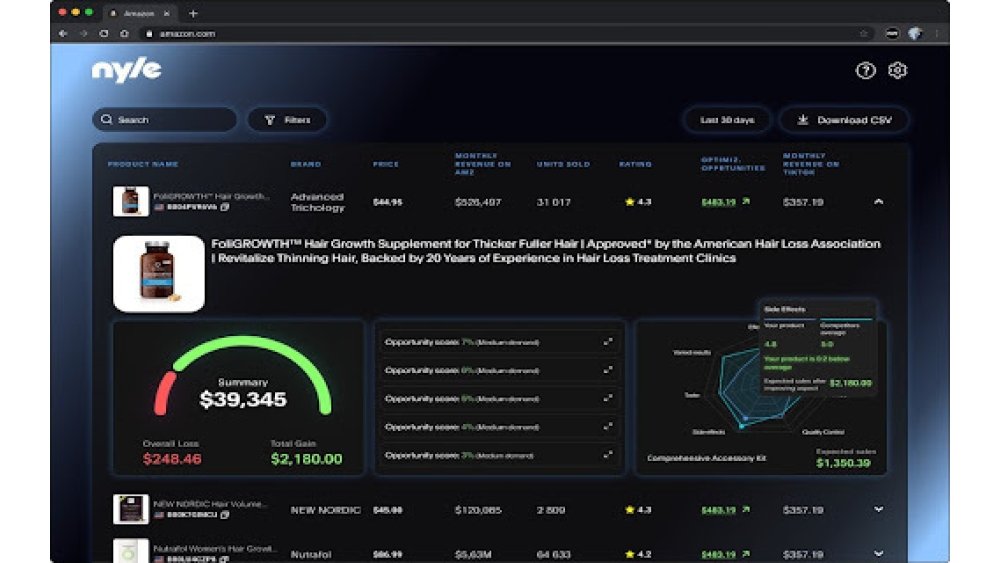Image resolution: width=1000 pixels, height=563 pixels.
Task: Reload the browser page
Action: click(x=104, y=34)
